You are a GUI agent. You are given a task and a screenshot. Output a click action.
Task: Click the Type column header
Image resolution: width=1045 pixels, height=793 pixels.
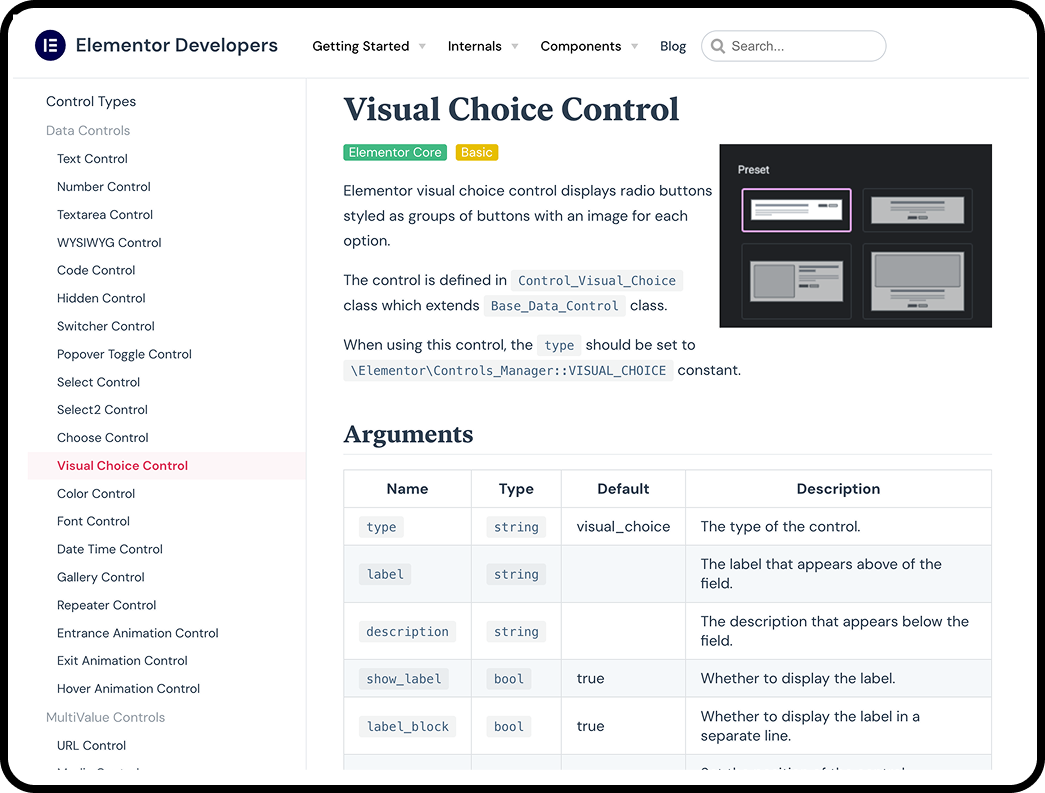point(516,488)
